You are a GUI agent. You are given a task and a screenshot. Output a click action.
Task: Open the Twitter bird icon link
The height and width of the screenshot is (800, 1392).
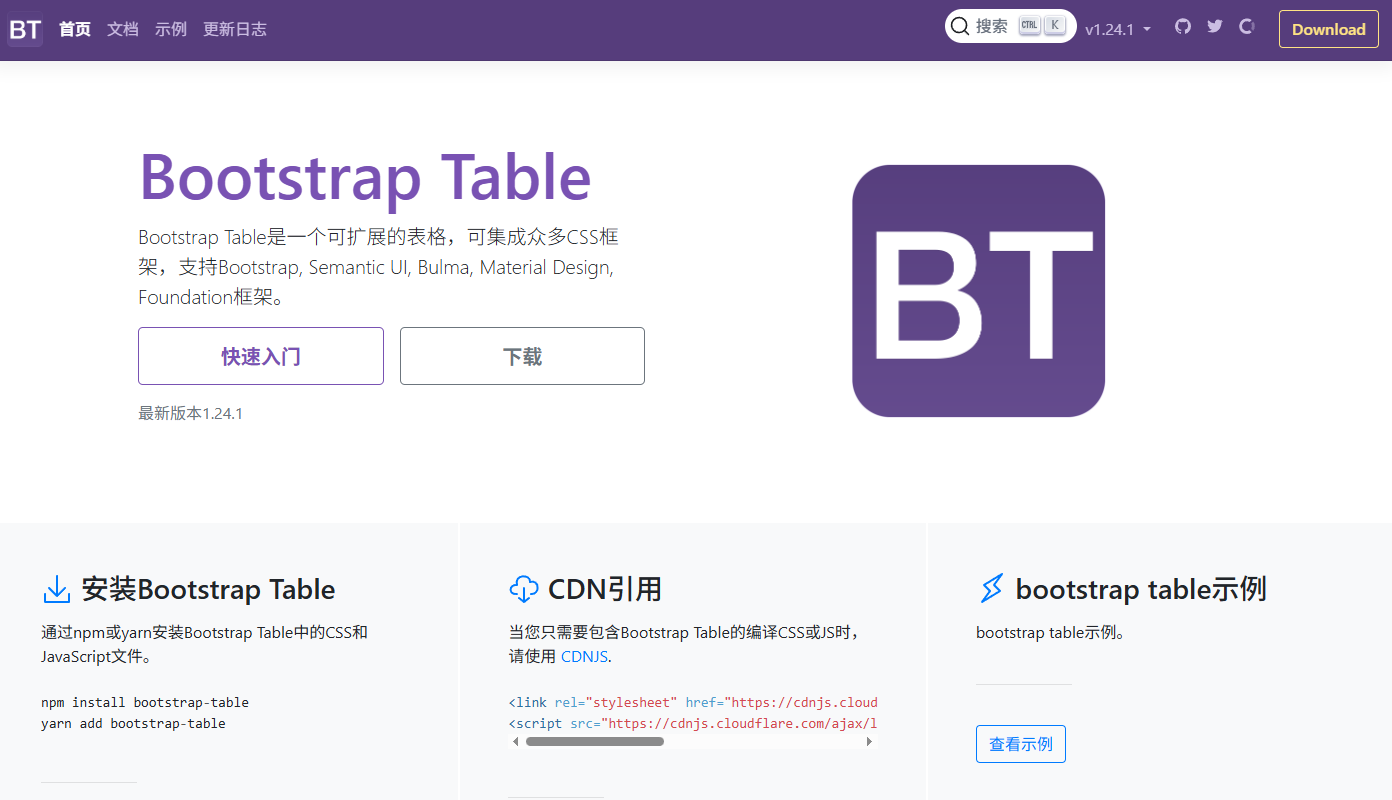[1215, 27]
